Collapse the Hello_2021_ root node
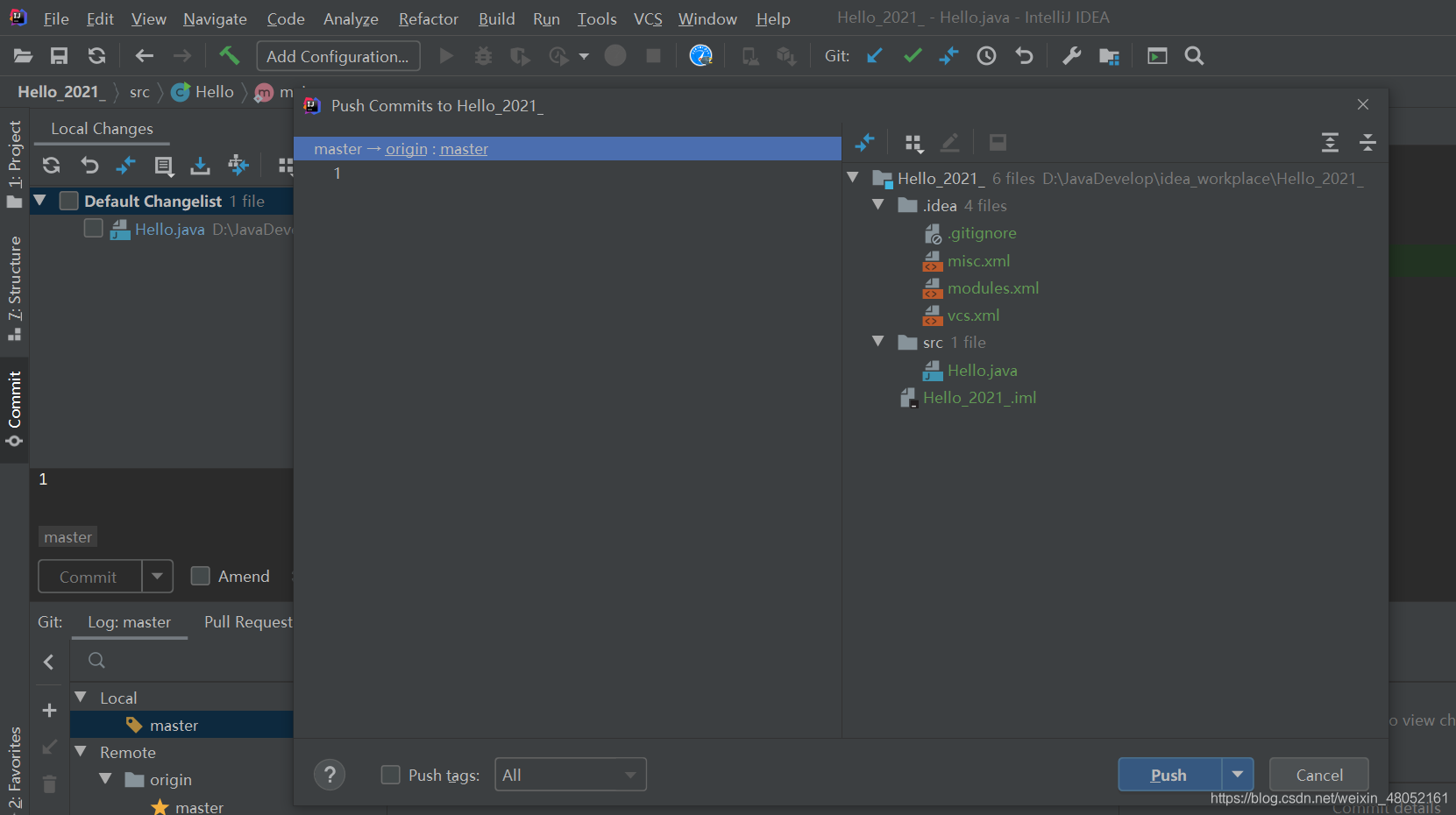 point(853,178)
